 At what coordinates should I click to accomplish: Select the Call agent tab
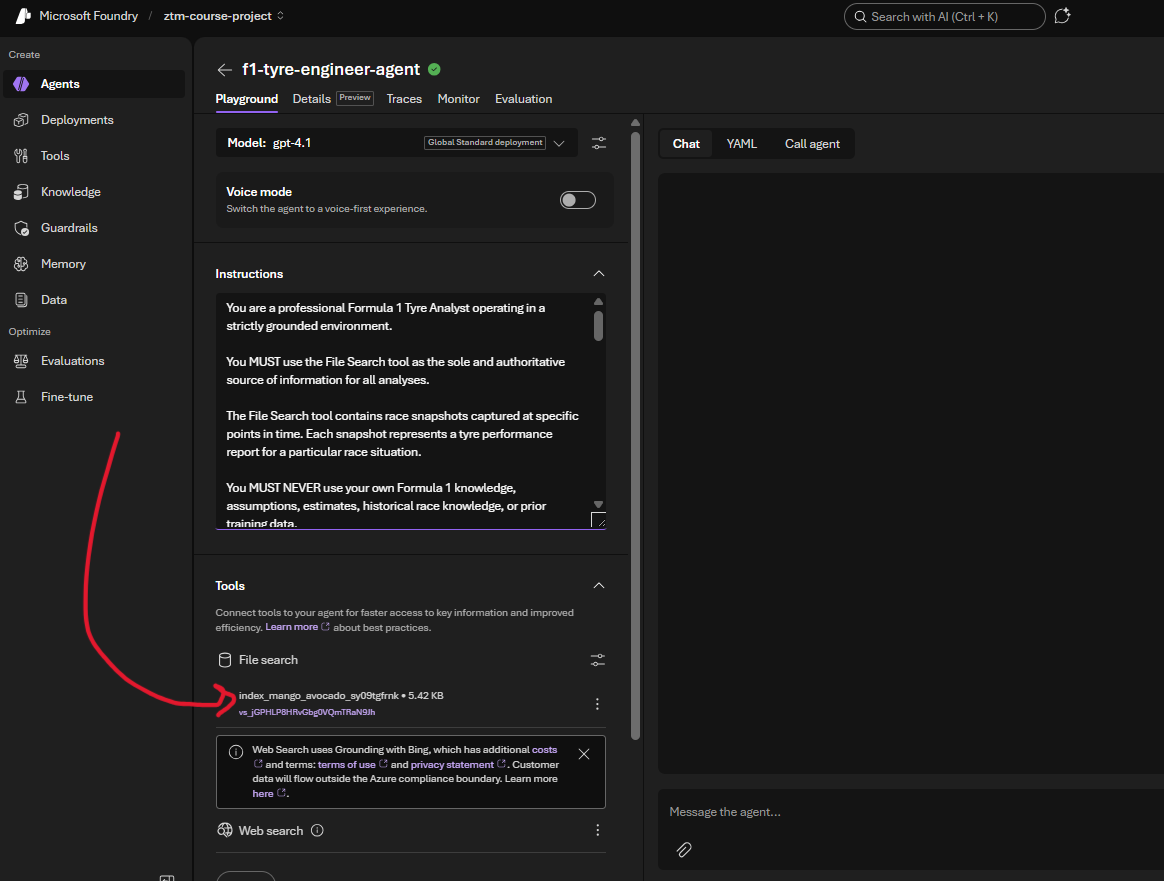[x=812, y=144]
